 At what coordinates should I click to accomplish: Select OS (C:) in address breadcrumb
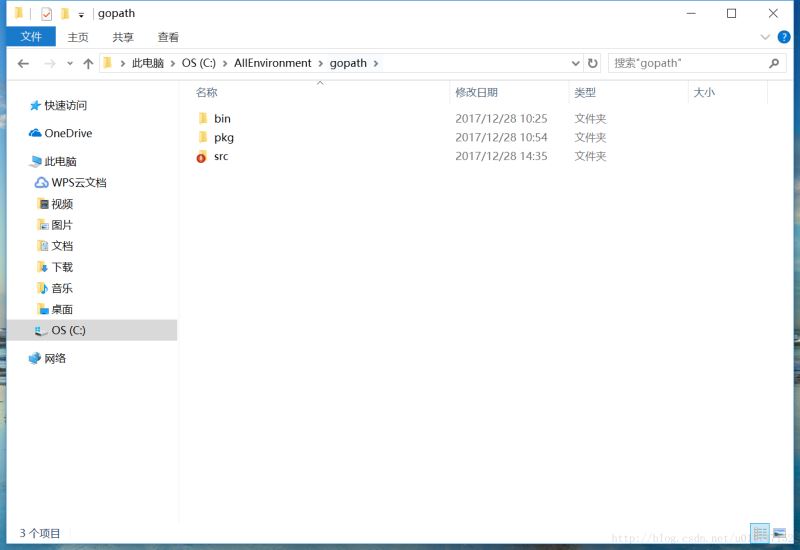point(198,63)
